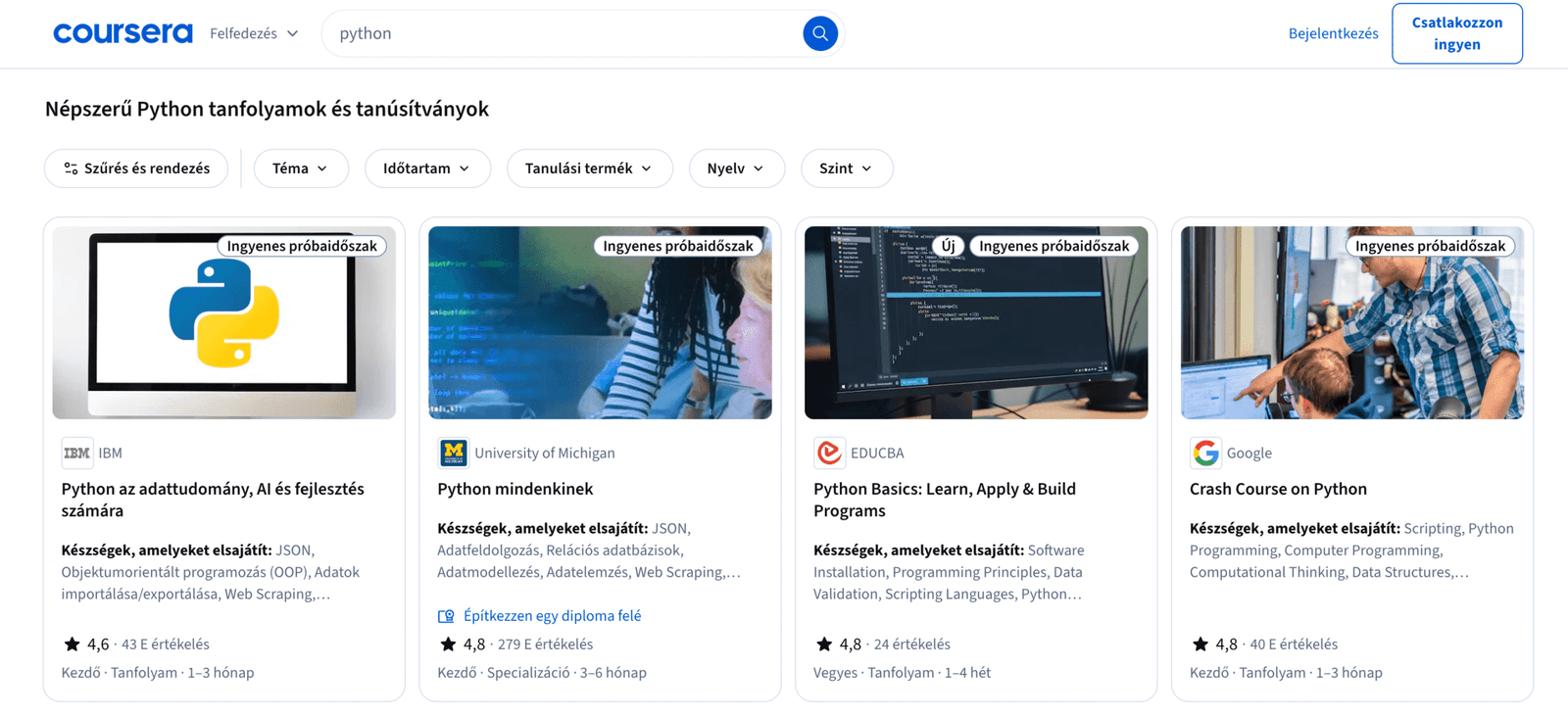Screen dimensions: 1568x716
Task: Open Szűrés és rendezés filter panel
Action: 136,168
